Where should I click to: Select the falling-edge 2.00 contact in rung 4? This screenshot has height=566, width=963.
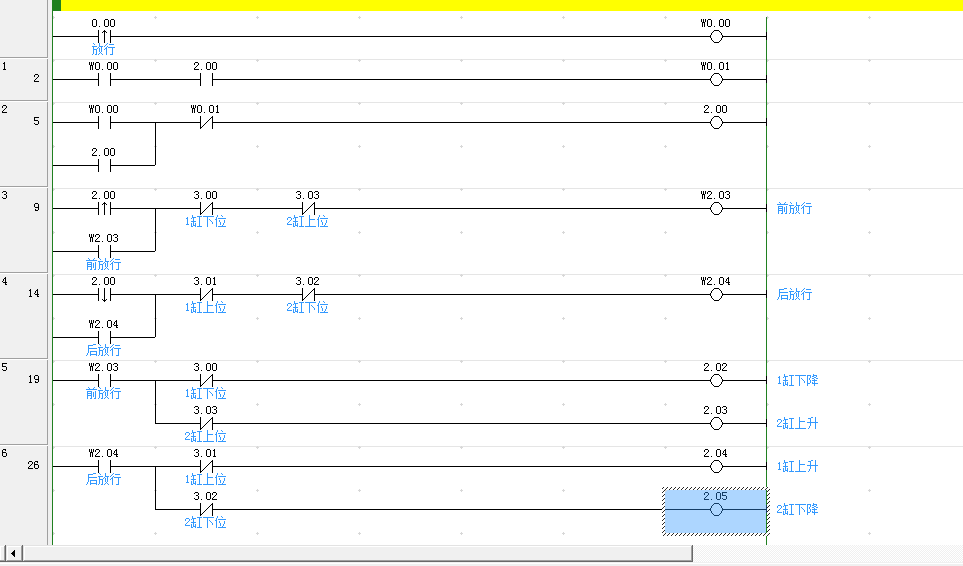103,295
